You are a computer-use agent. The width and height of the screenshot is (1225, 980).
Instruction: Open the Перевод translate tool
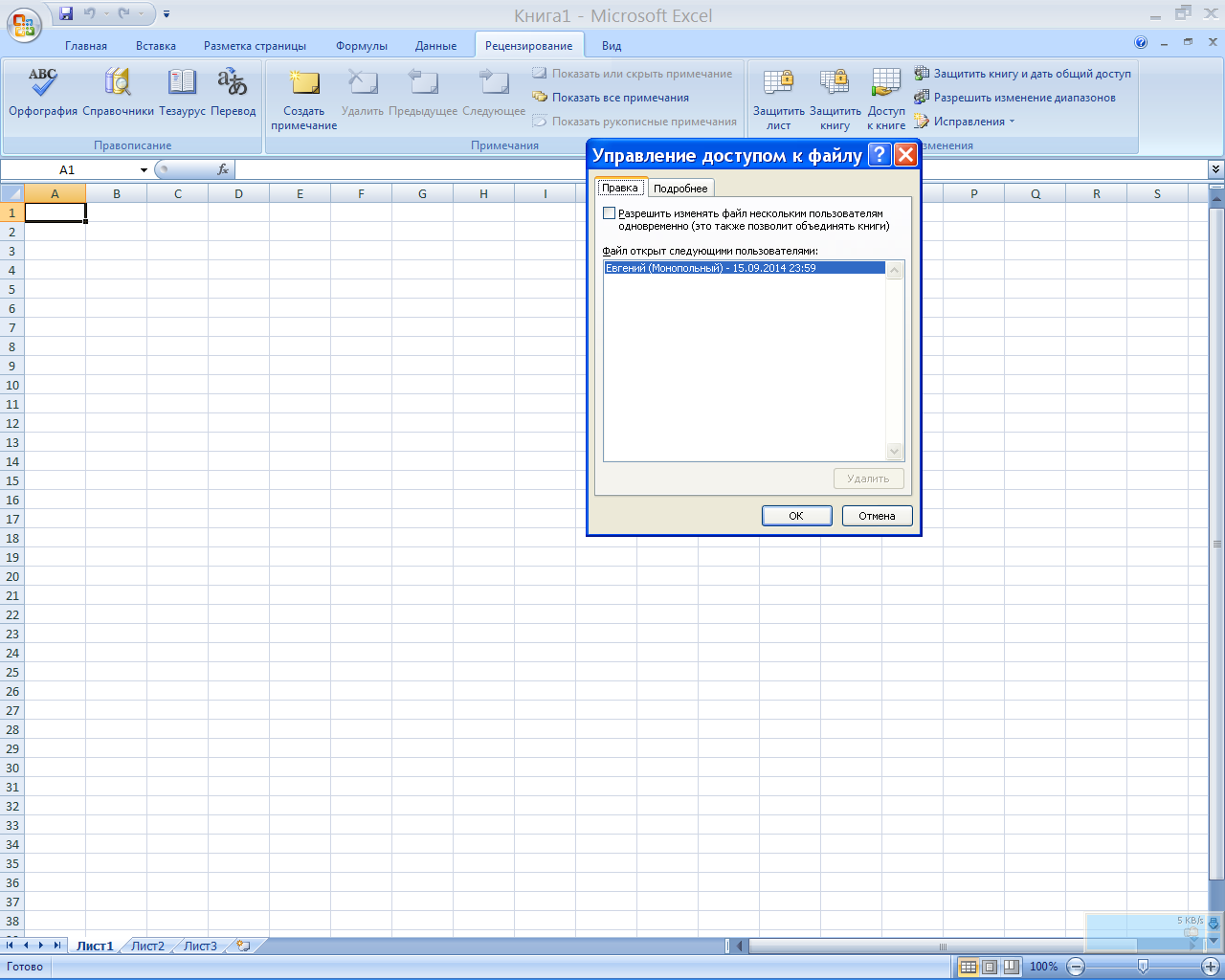(233, 93)
